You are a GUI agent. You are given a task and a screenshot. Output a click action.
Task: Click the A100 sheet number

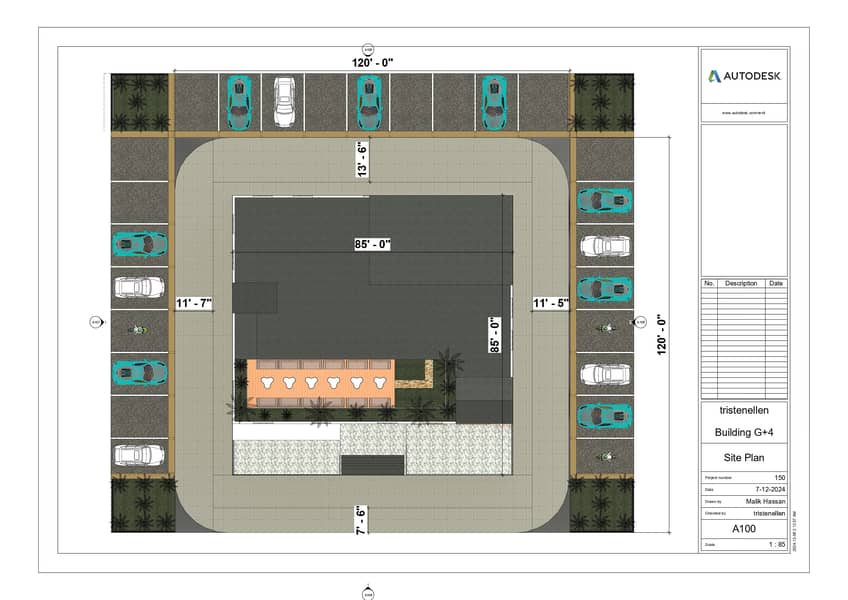coord(744,528)
